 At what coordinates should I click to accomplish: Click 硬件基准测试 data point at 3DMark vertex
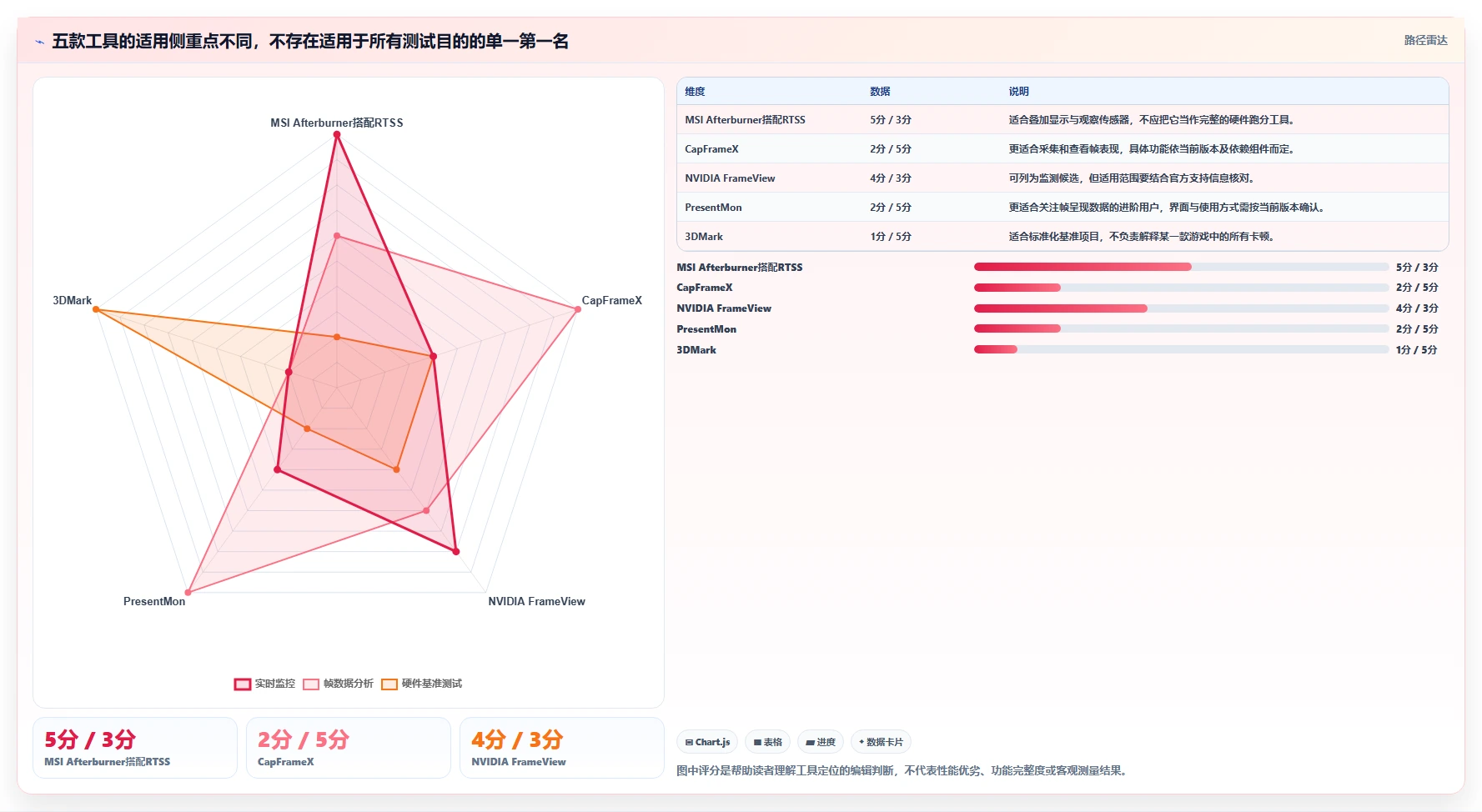click(x=96, y=309)
